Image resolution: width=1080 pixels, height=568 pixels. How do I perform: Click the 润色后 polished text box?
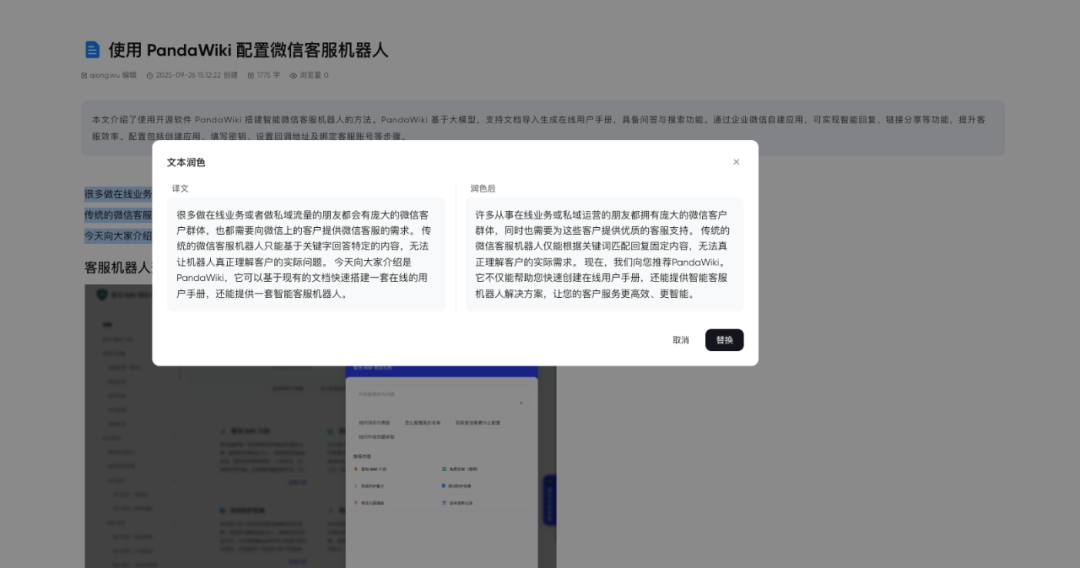tap(604, 254)
